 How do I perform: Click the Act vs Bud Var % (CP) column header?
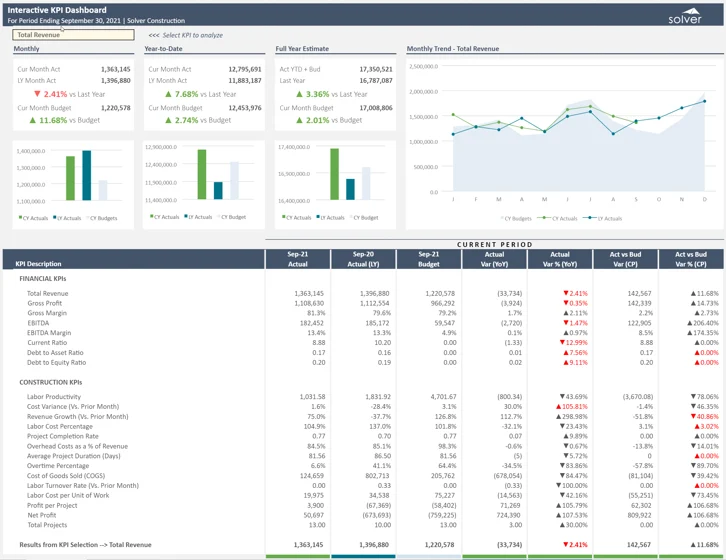pos(691,259)
